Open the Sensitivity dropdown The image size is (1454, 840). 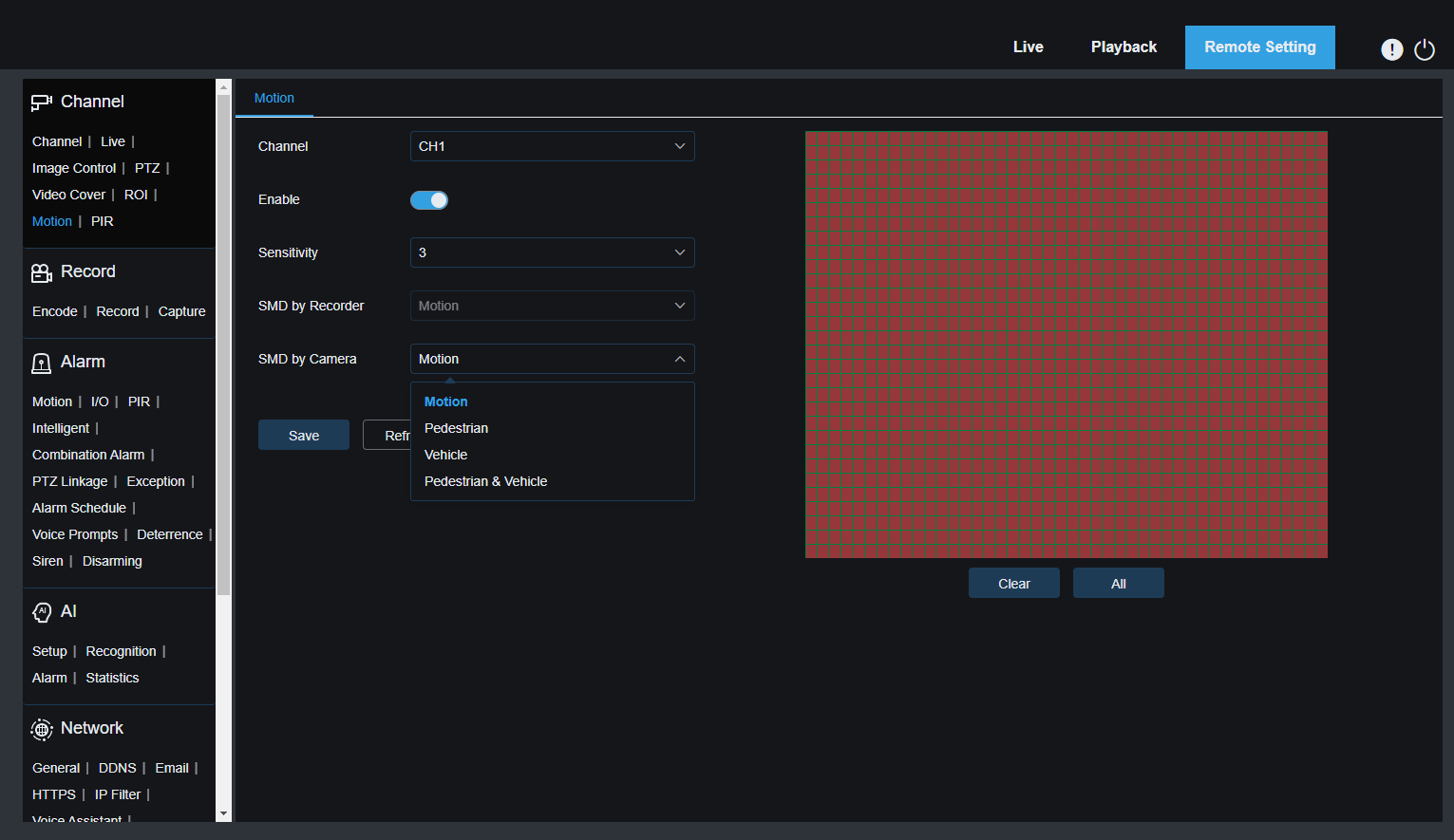[552, 252]
